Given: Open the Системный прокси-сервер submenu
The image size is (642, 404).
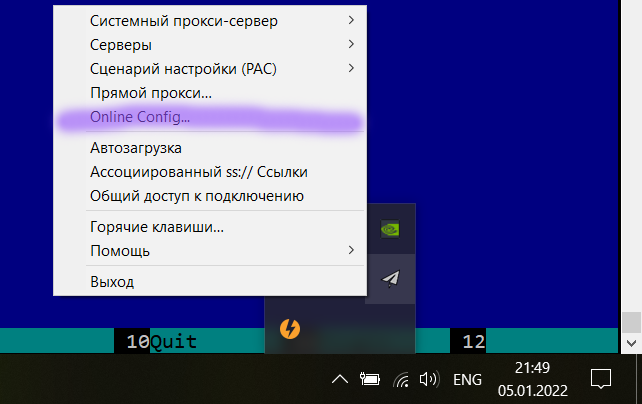Looking at the screenshot, I should pyautogui.click(x=210, y=20).
